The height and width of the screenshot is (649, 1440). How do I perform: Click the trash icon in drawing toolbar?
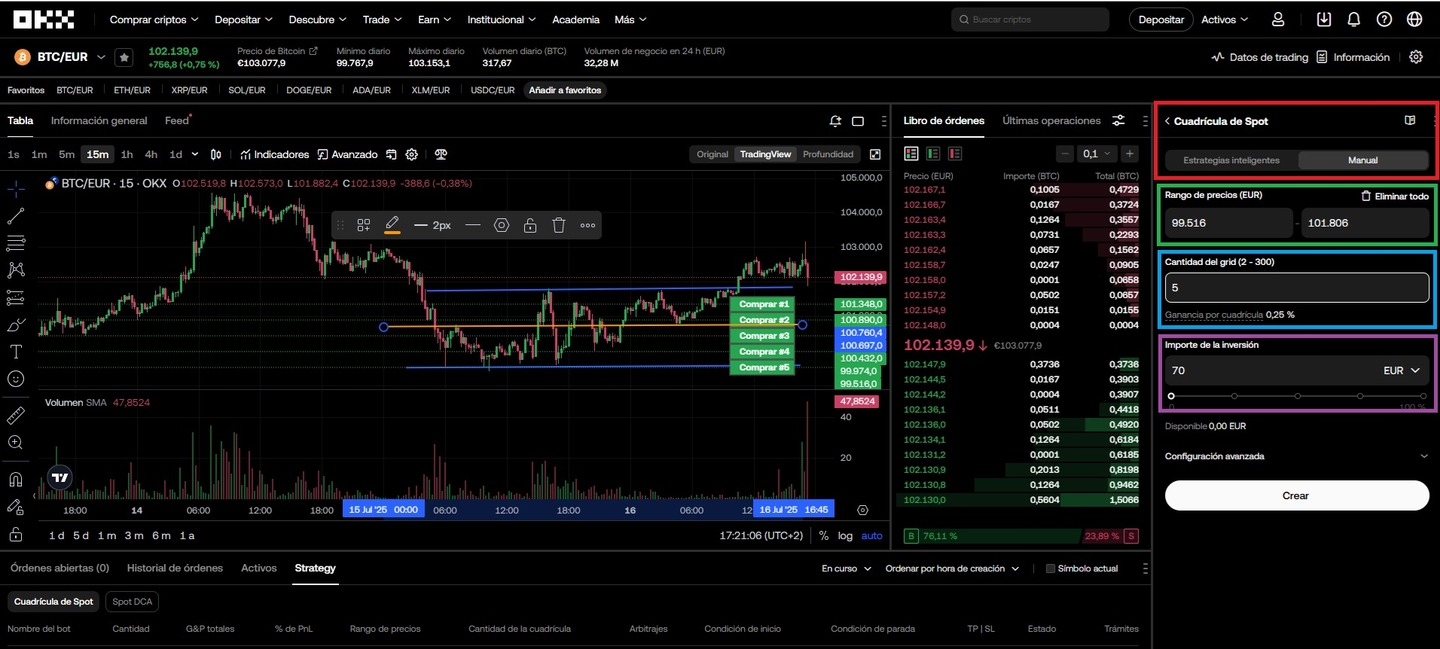[559, 225]
